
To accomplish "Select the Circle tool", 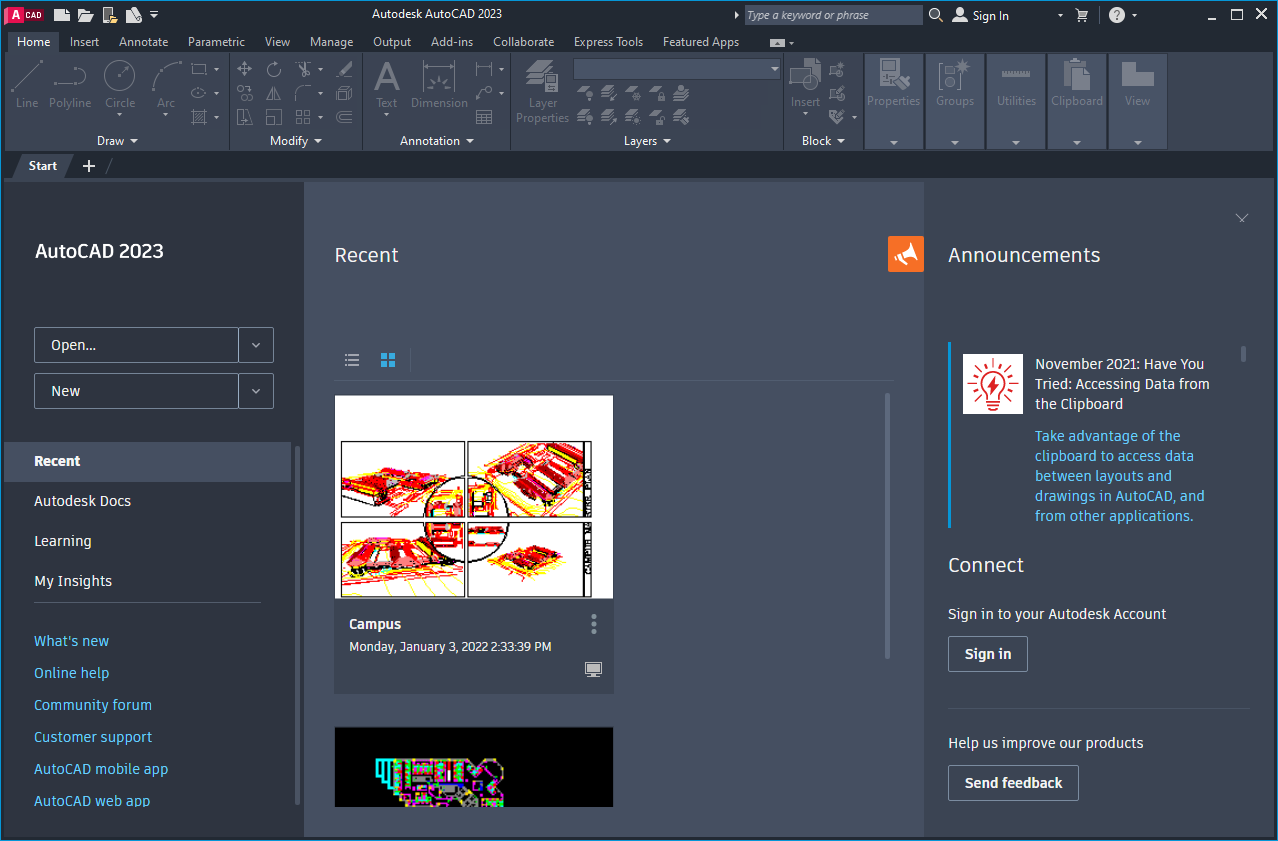I will click(x=120, y=85).
